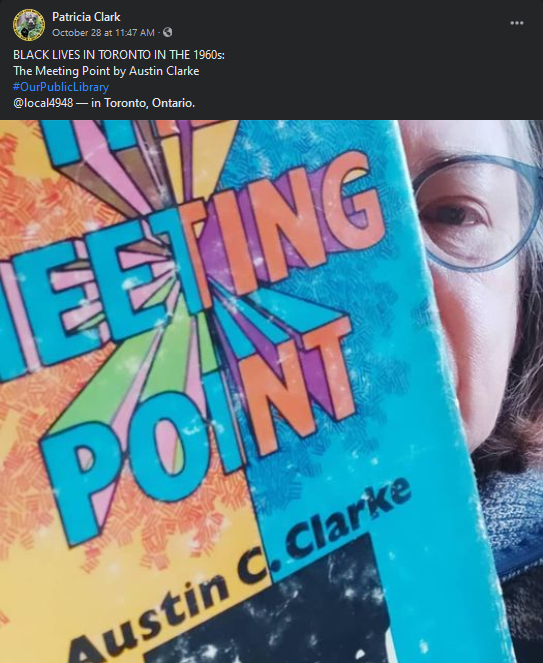Open the three-dot post options menu

516,23
